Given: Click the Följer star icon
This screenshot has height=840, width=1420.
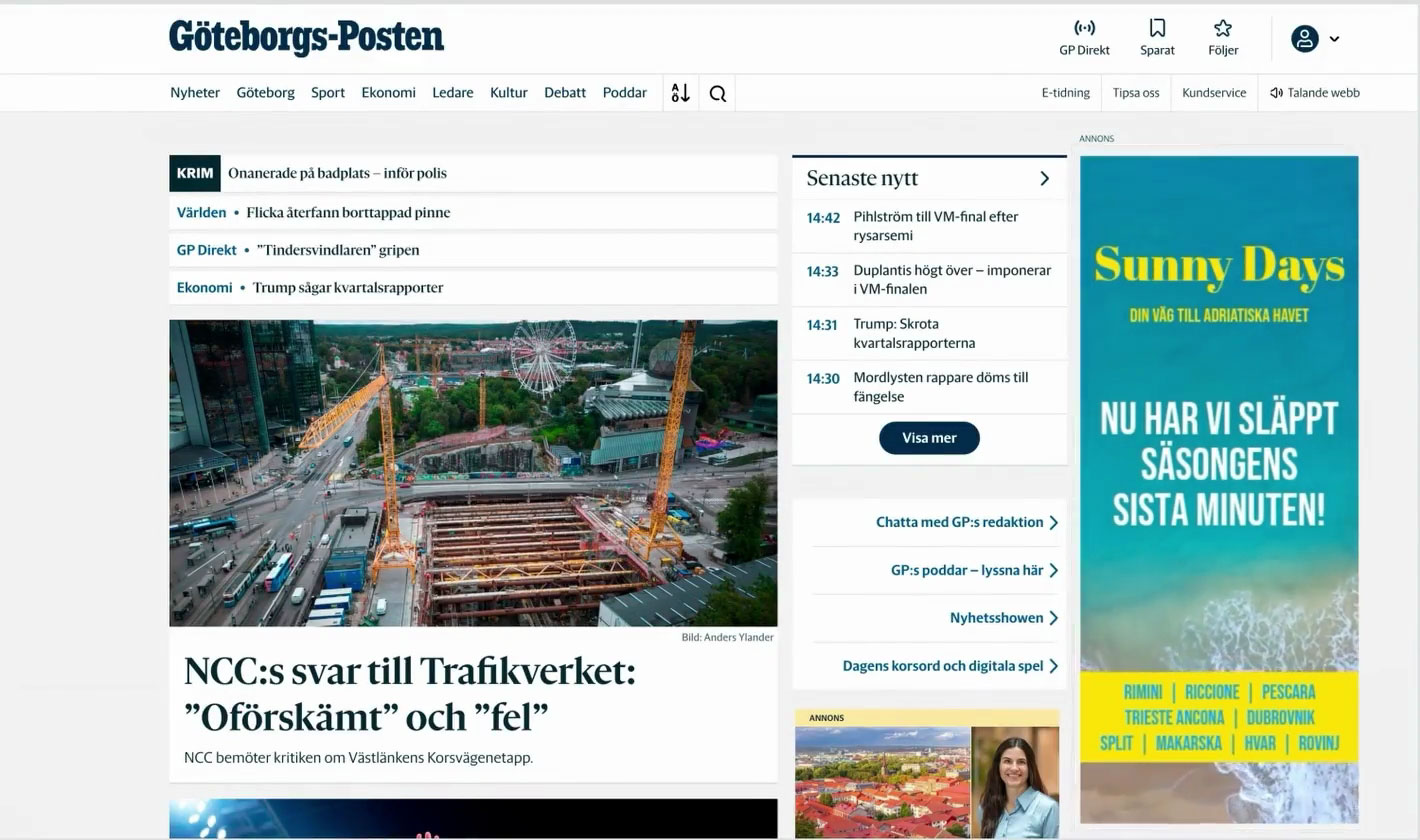Looking at the screenshot, I should (x=1222, y=28).
